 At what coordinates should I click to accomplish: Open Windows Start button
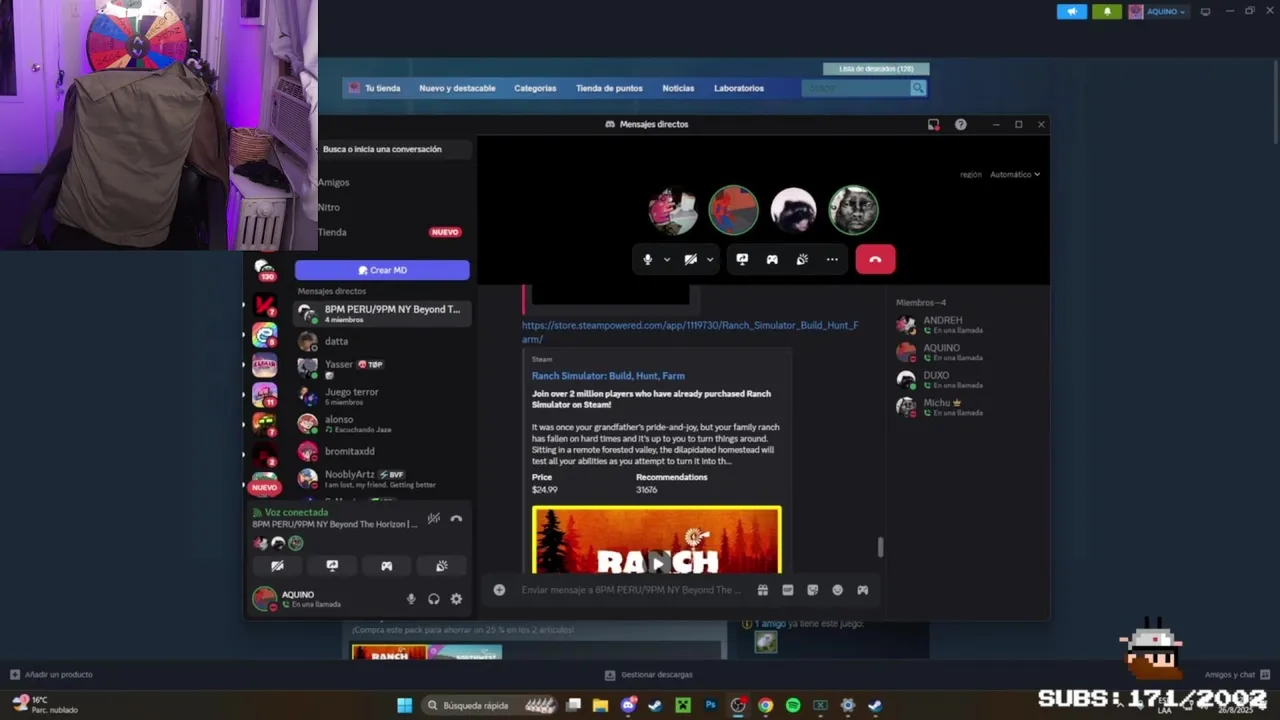tap(404, 705)
